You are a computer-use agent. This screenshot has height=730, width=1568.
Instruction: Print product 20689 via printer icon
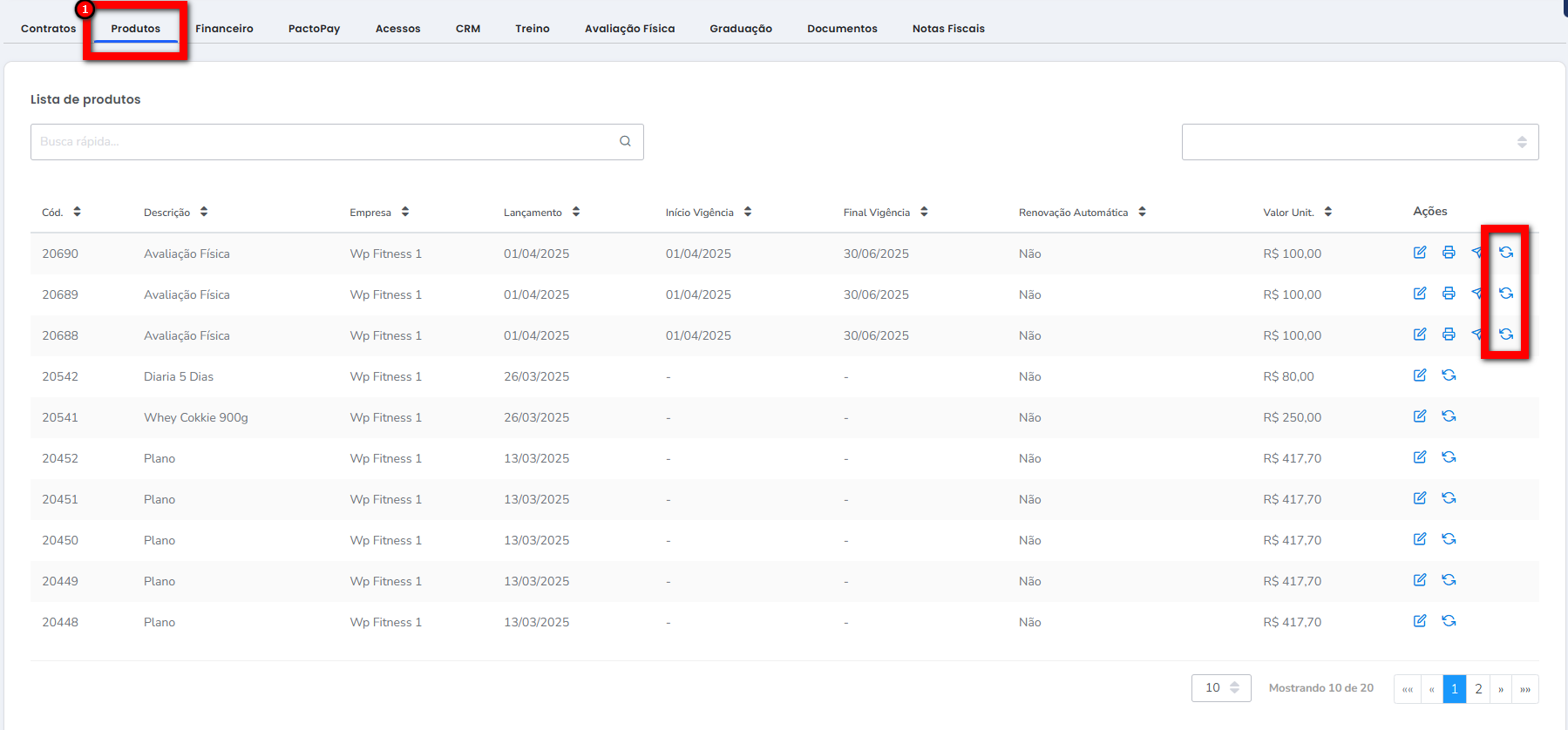(1449, 294)
